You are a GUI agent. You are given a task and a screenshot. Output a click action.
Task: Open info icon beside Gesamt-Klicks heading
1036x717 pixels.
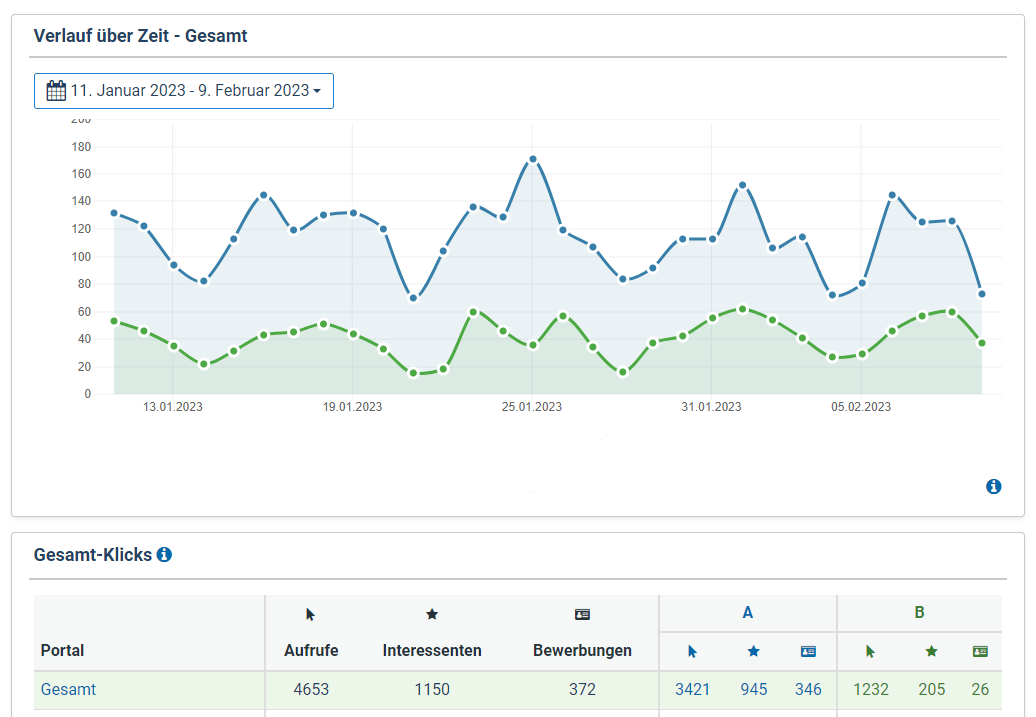(x=164, y=554)
